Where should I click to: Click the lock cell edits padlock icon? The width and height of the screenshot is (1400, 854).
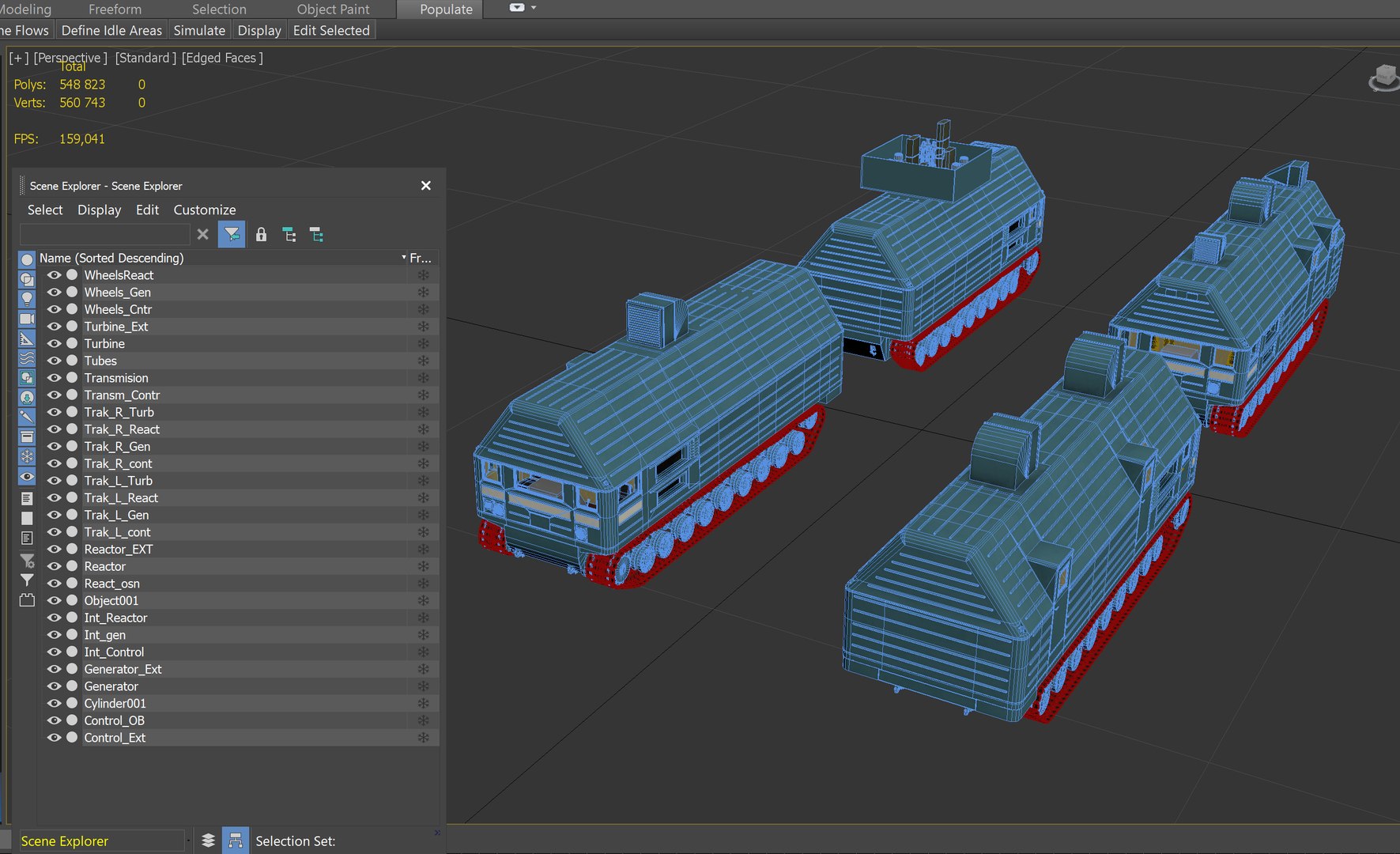click(261, 235)
